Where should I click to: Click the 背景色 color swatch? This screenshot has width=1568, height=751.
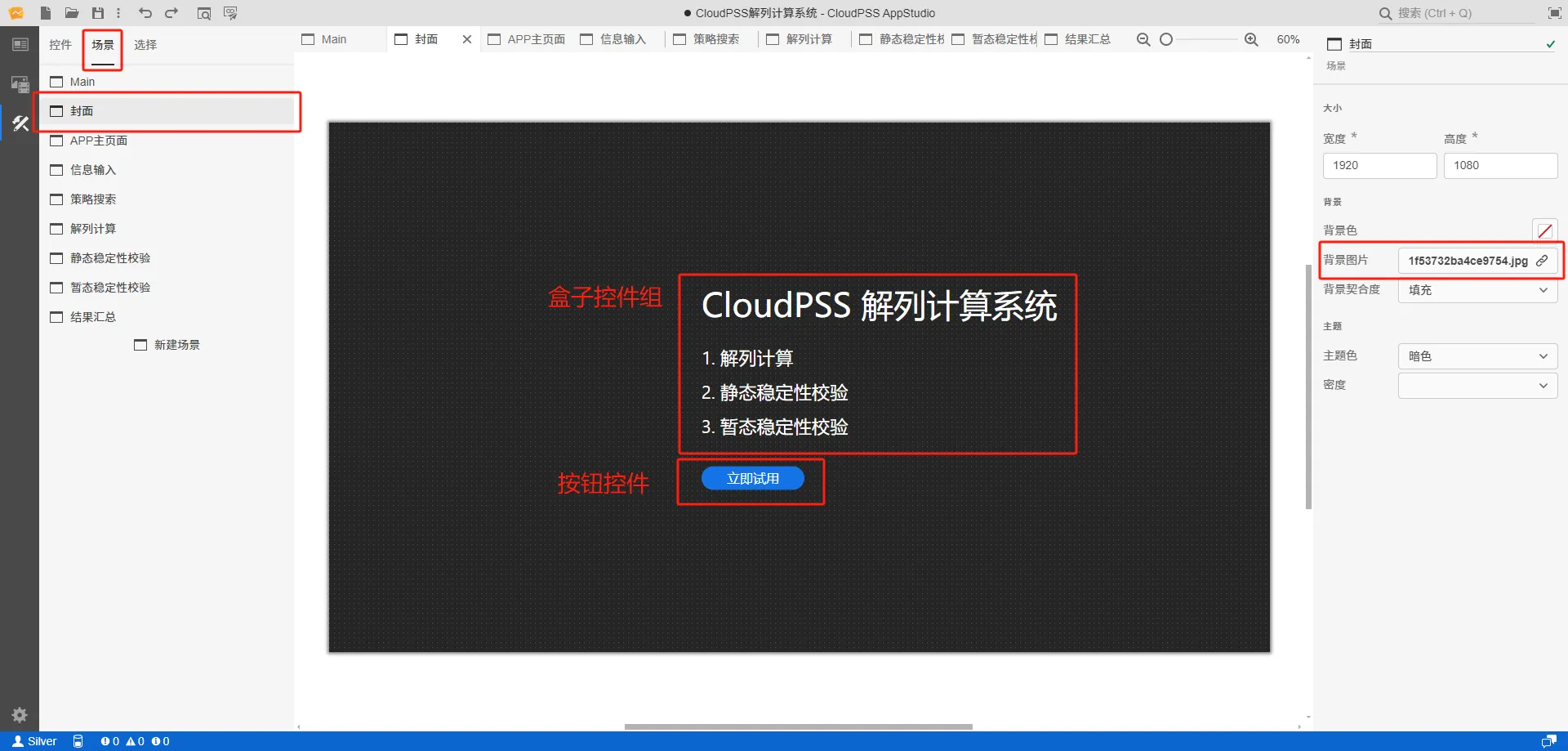tap(1545, 230)
